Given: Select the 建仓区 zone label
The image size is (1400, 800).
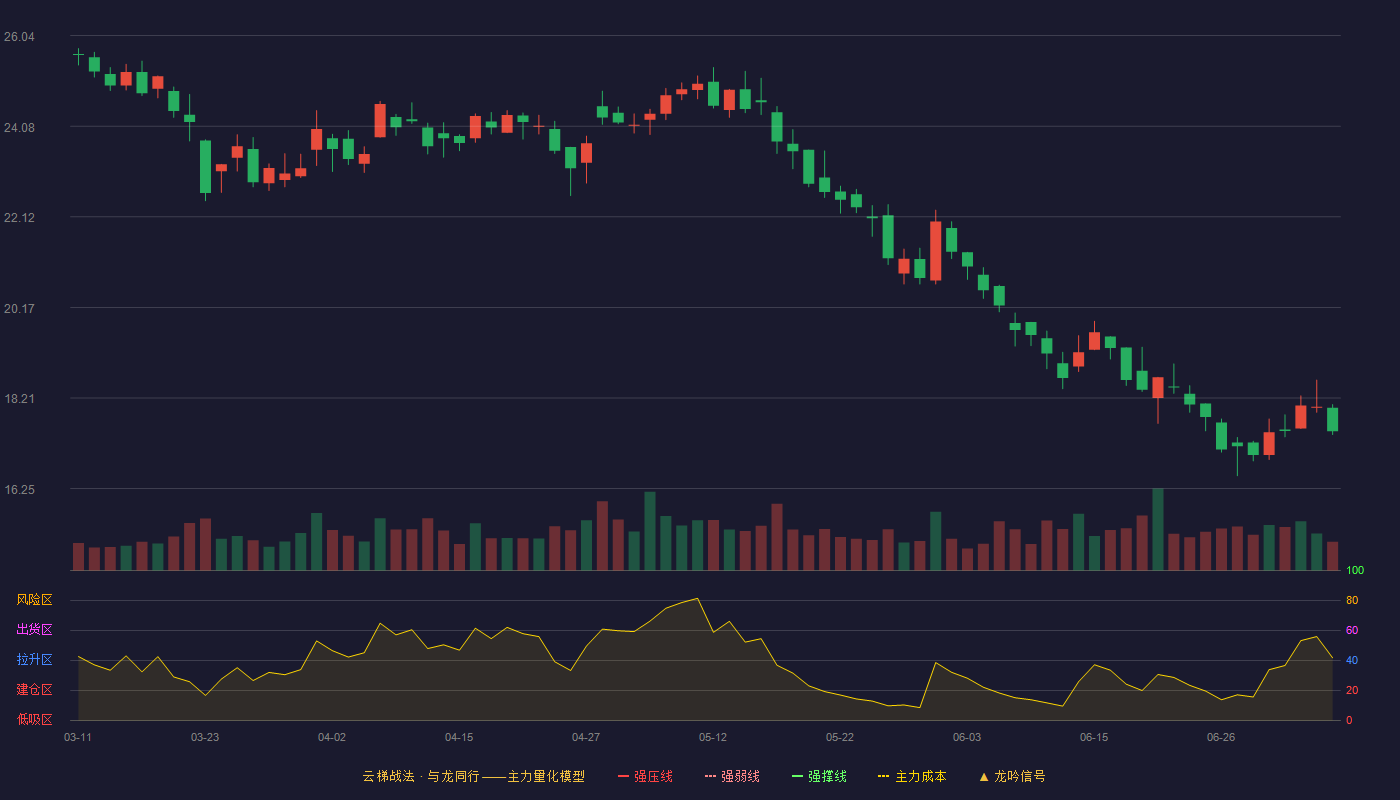Looking at the screenshot, I should coord(34,690).
